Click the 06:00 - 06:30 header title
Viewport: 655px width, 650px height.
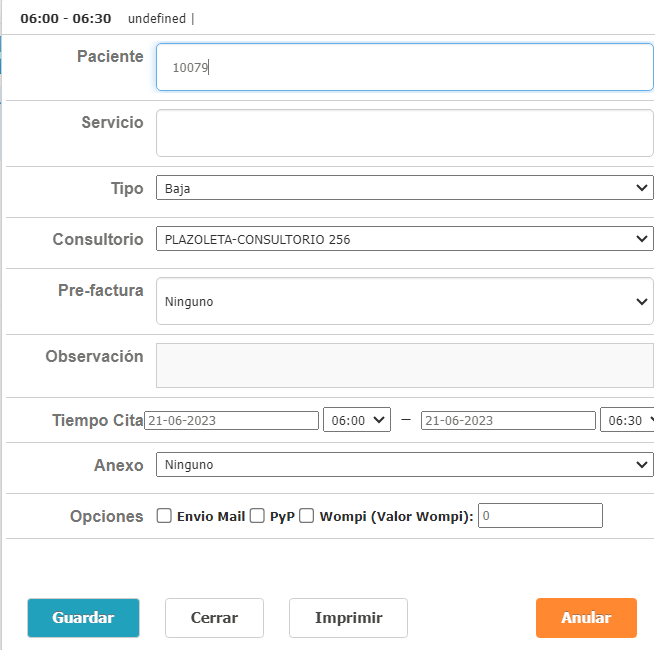(x=65, y=19)
